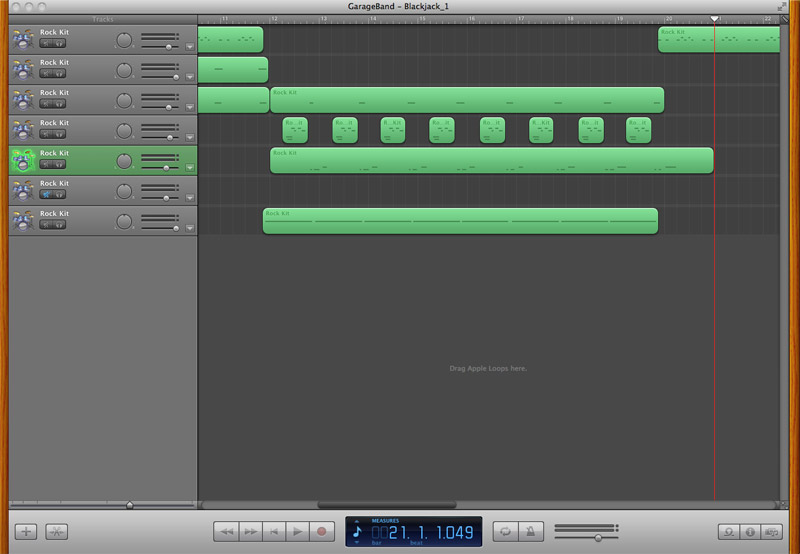
Task: Mute the selected green Rock Kit track
Action: (46, 164)
